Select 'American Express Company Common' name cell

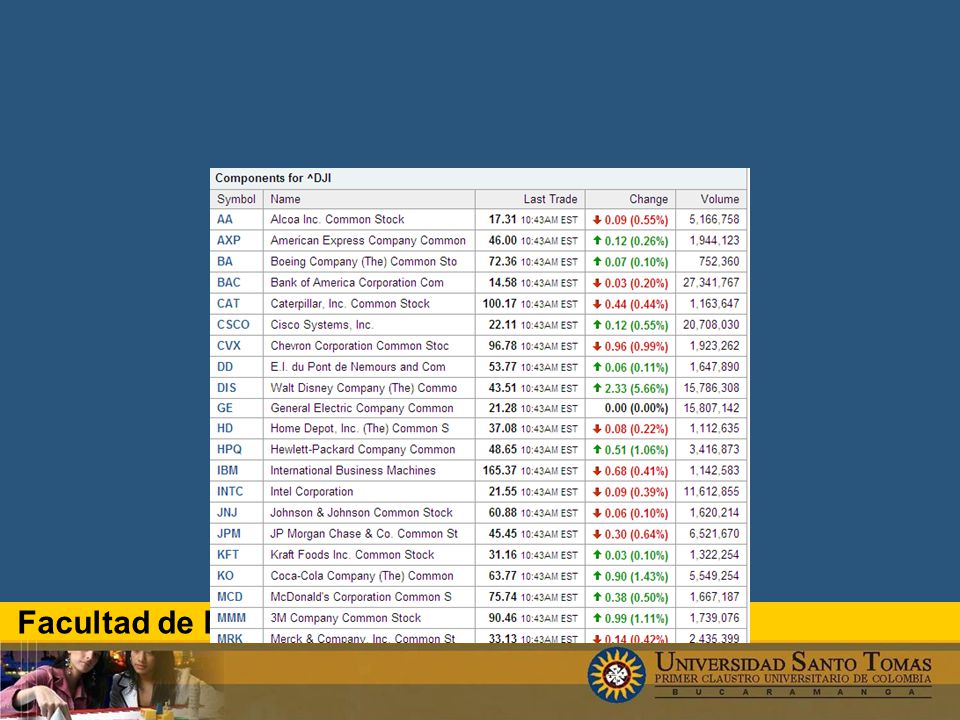(x=368, y=241)
